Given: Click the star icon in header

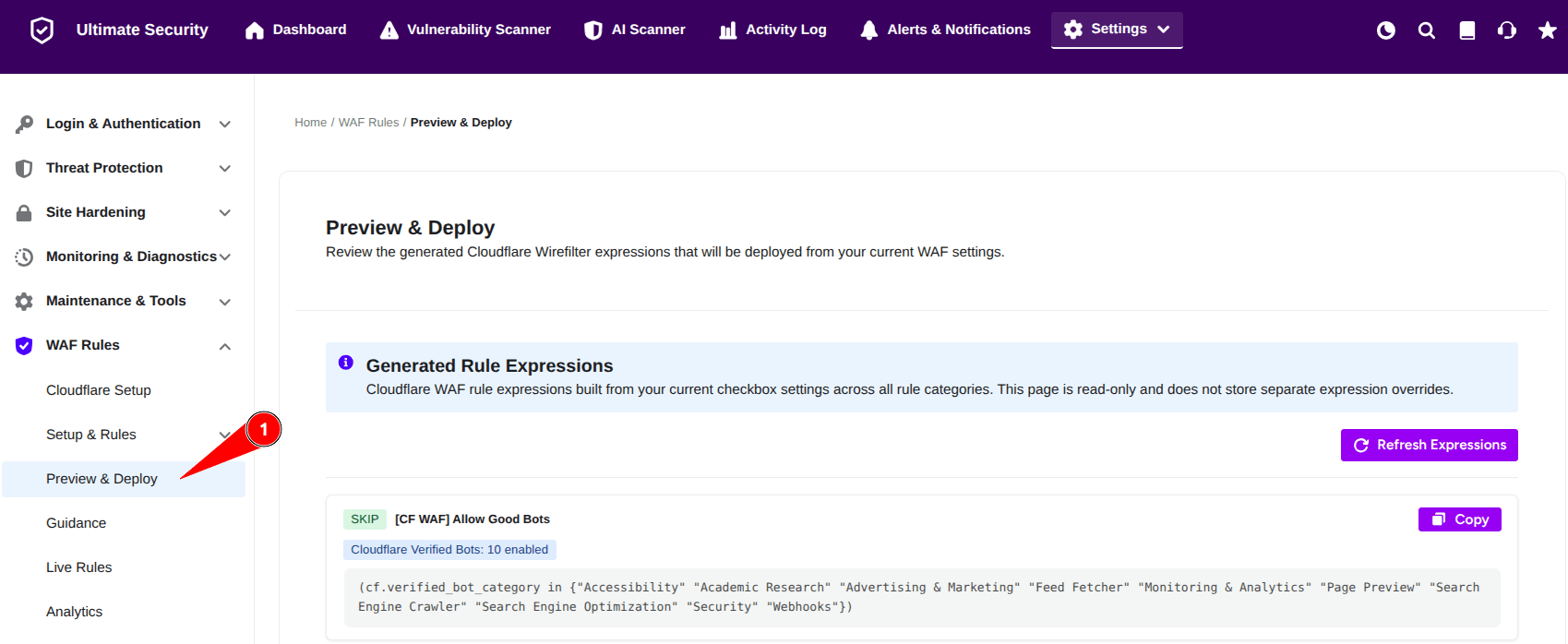Looking at the screenshot, I should point(1548,30).
